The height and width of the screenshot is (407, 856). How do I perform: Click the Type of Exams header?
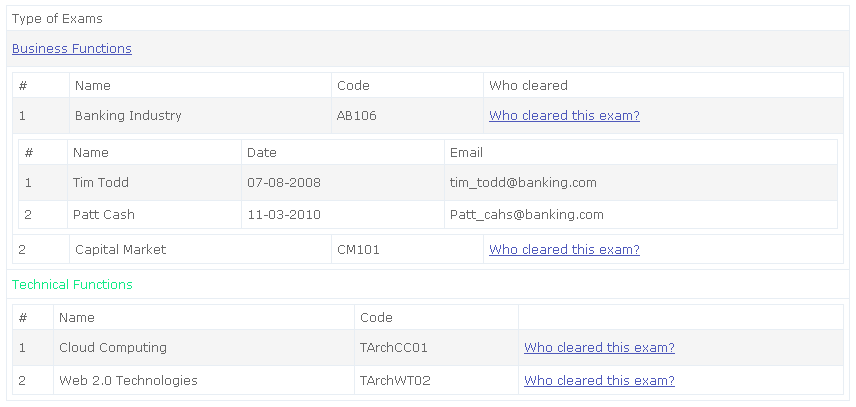(x=57, y=19)
